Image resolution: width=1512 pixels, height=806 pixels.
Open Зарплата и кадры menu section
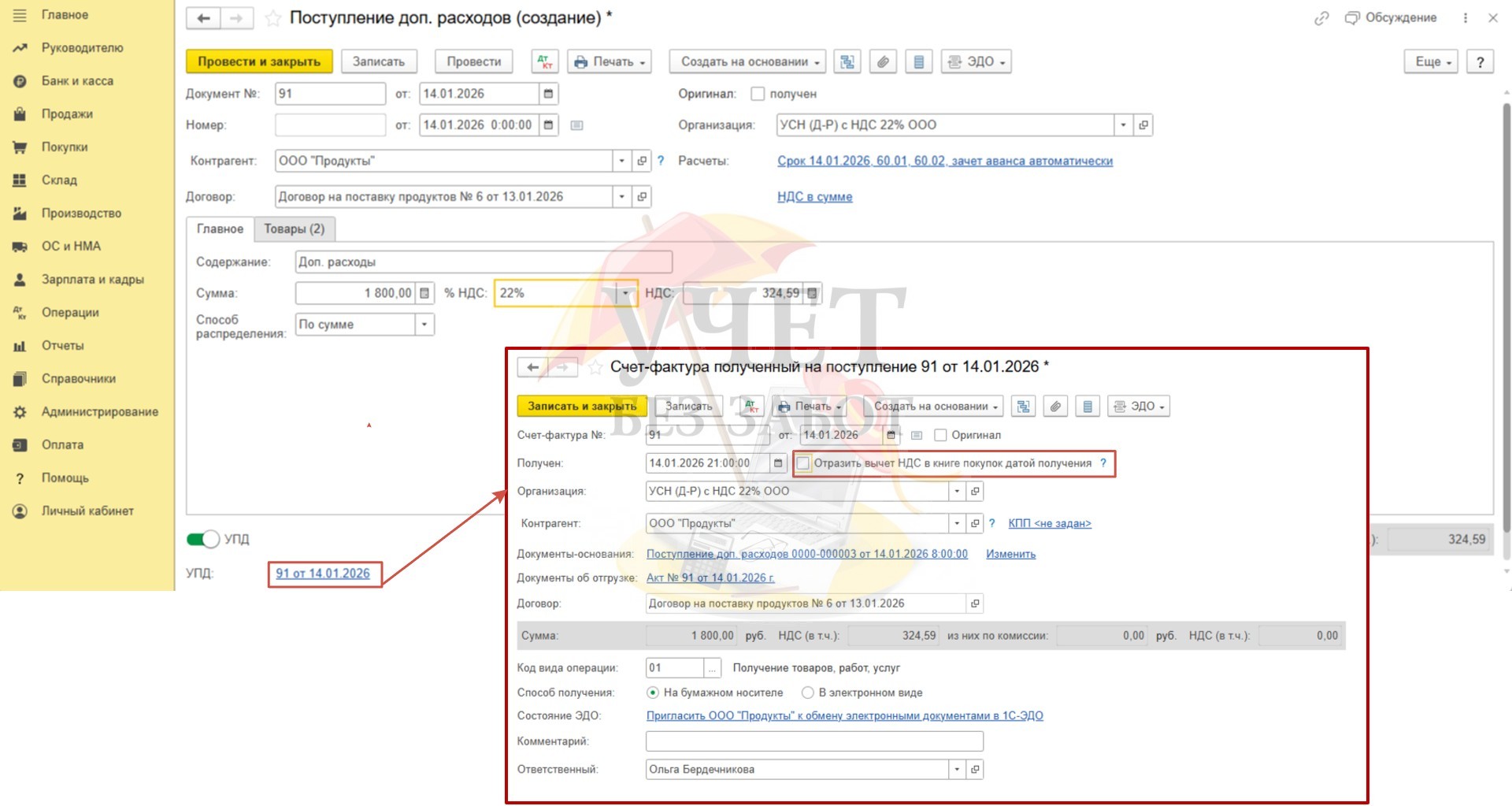click(x=92, y=280)
